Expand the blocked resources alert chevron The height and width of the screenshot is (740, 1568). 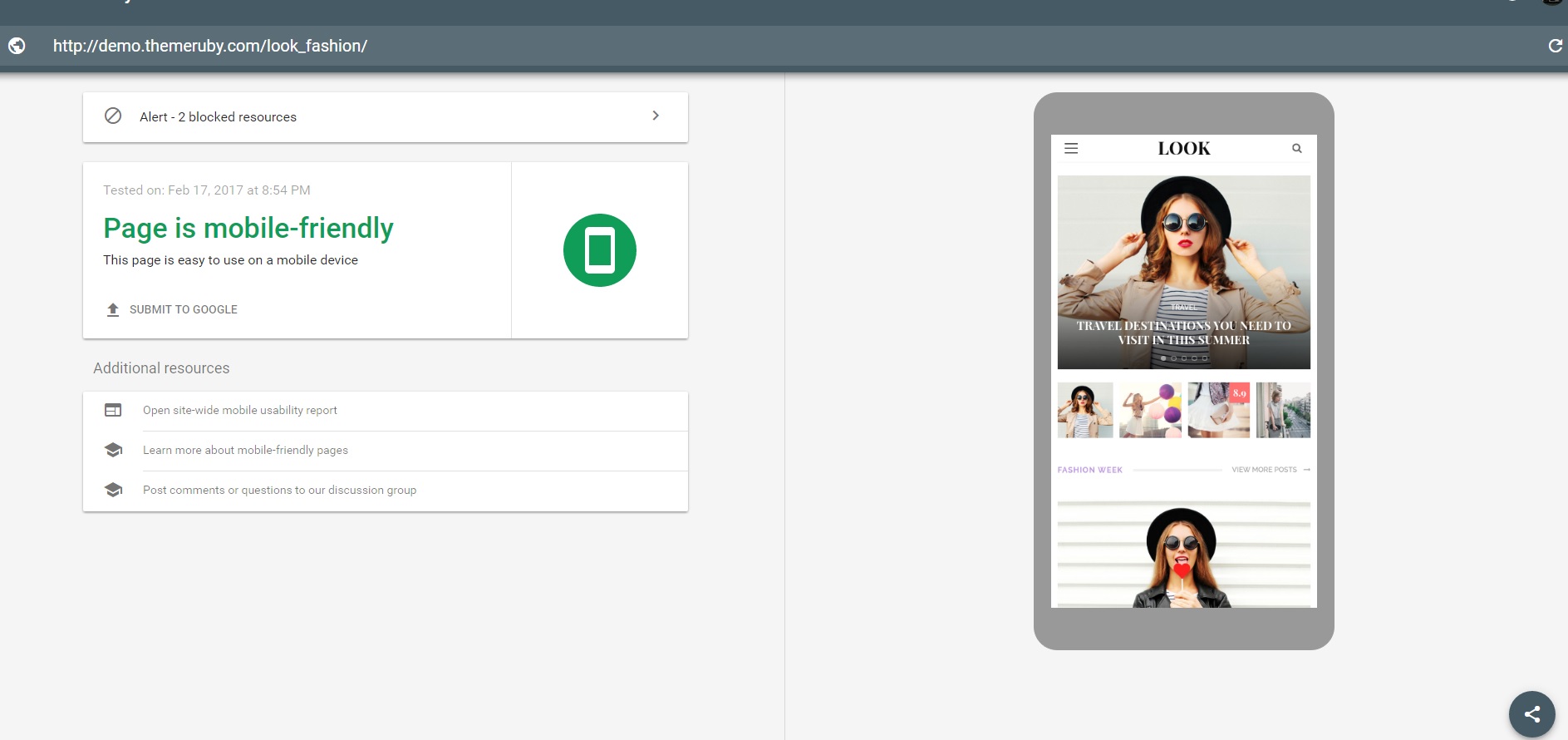[x=656, y=116]
